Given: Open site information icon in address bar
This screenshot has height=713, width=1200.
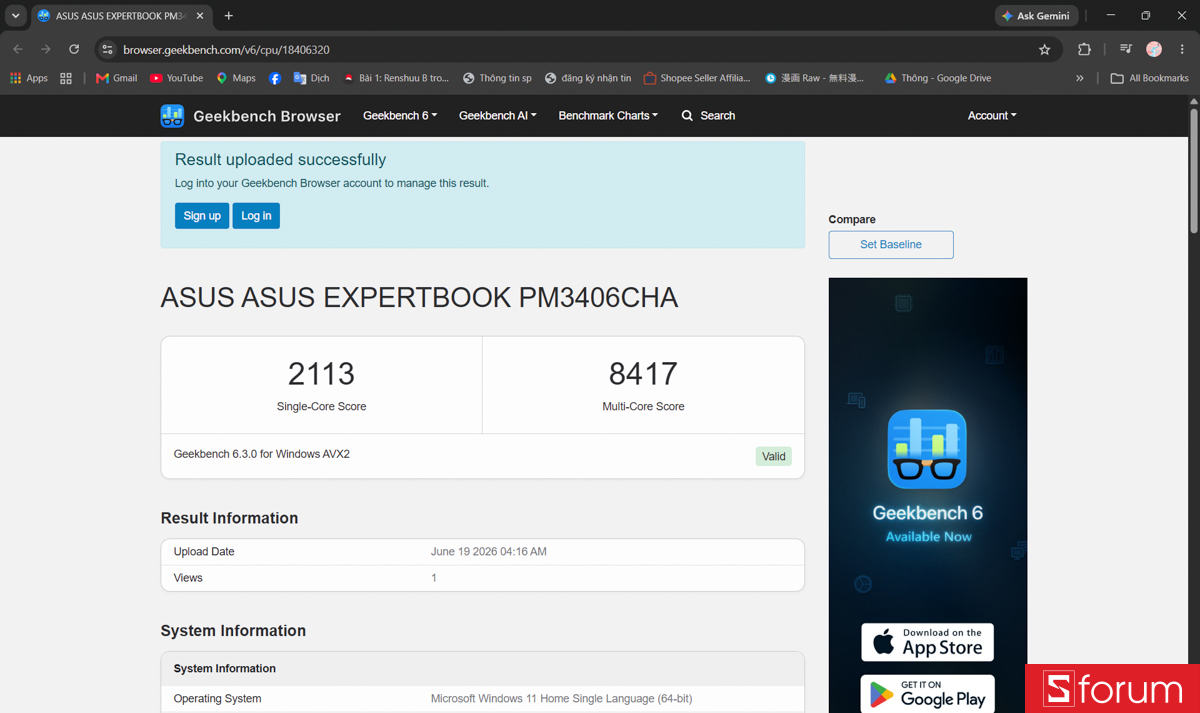Looking at the screenshot, I should (108, 49).
